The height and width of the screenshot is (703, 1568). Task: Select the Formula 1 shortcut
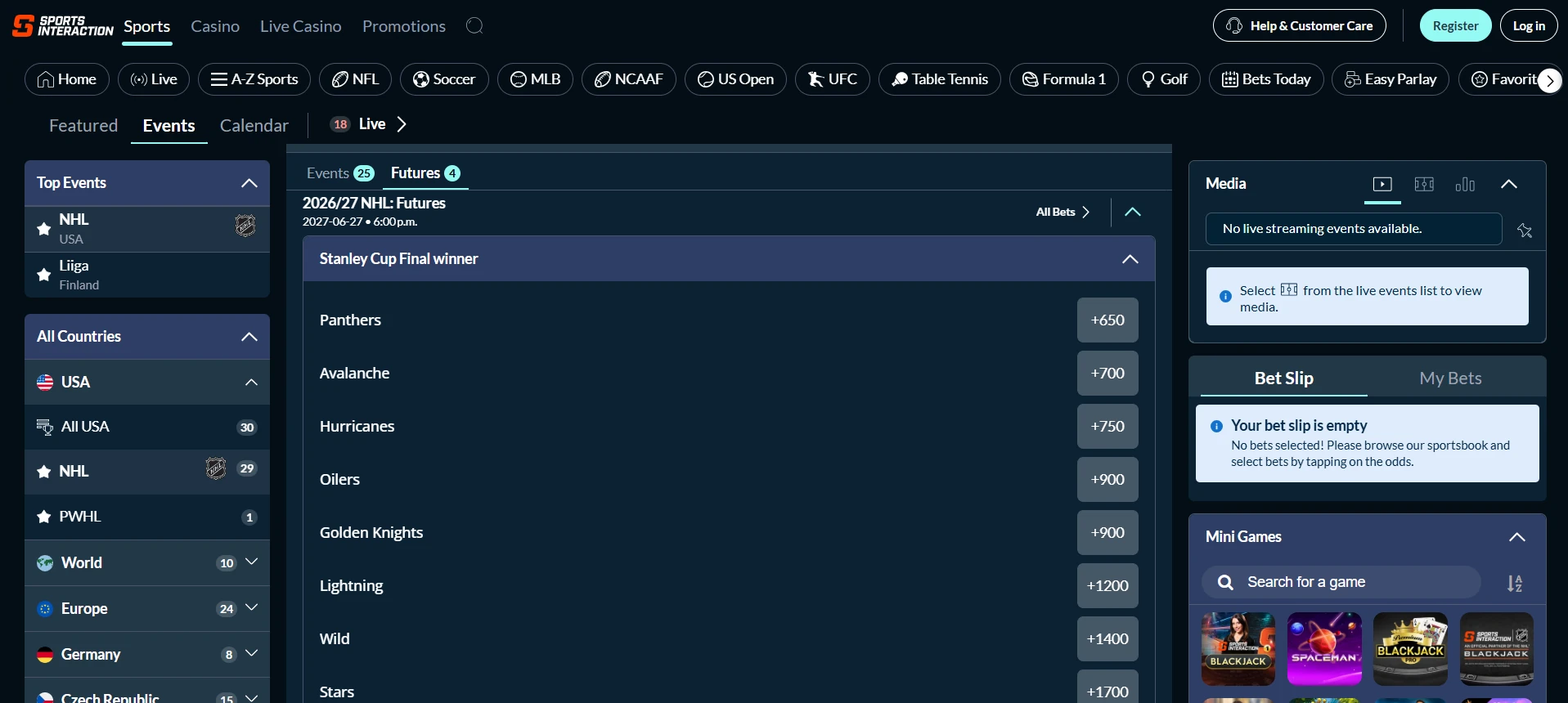[1064, 79]
